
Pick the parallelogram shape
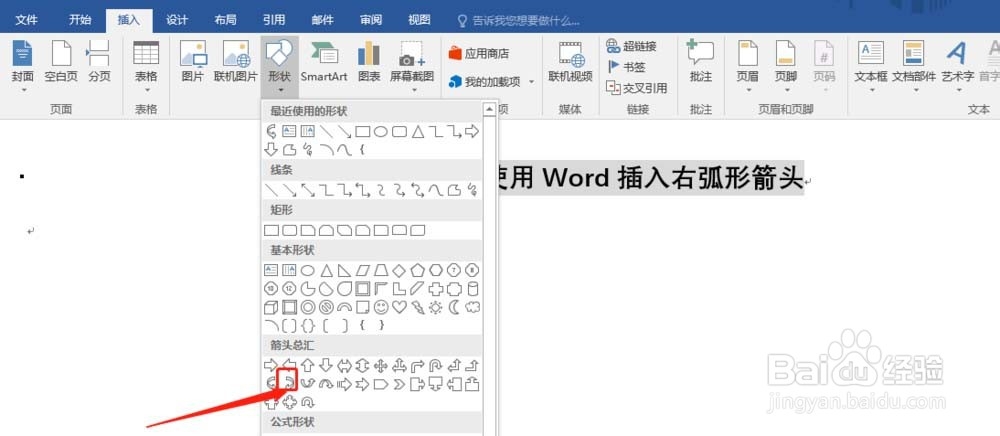(x=363, y=270)
